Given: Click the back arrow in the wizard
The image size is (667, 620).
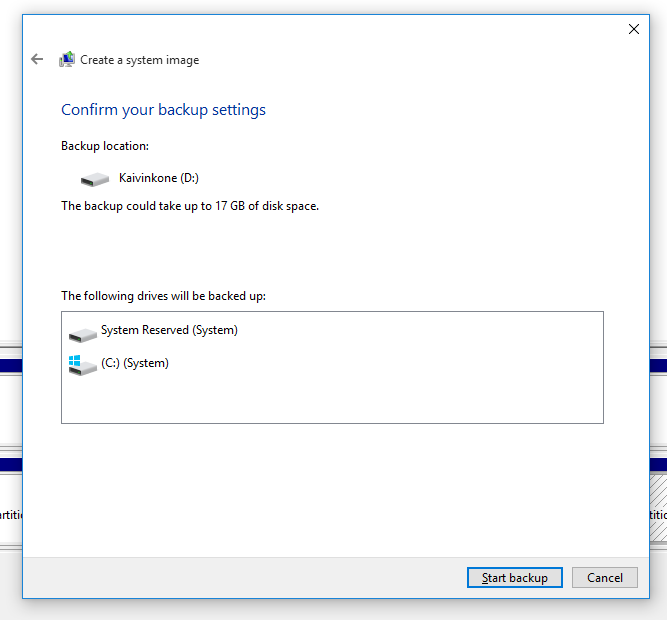Looking at the screenshot, I should (37, 60).
